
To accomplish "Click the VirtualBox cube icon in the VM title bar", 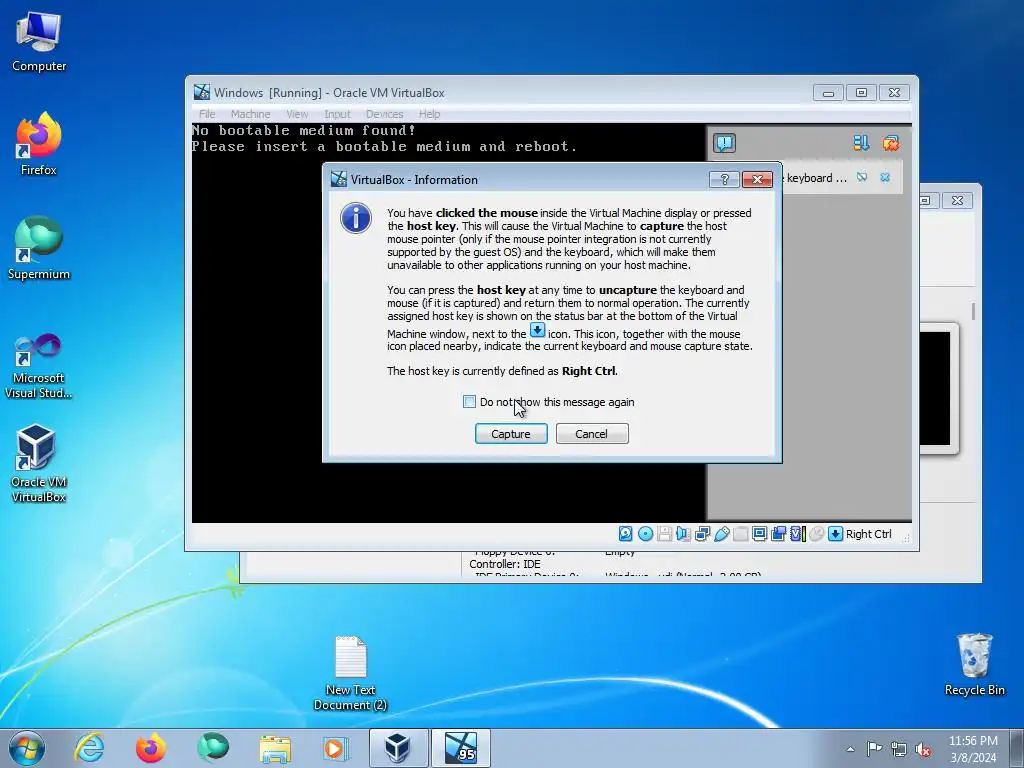I will pyautogui.click(x=202, y=92).
